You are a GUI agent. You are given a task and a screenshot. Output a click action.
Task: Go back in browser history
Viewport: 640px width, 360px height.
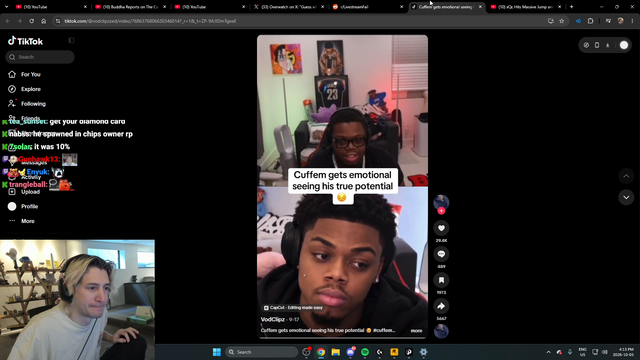coord(8,21)
